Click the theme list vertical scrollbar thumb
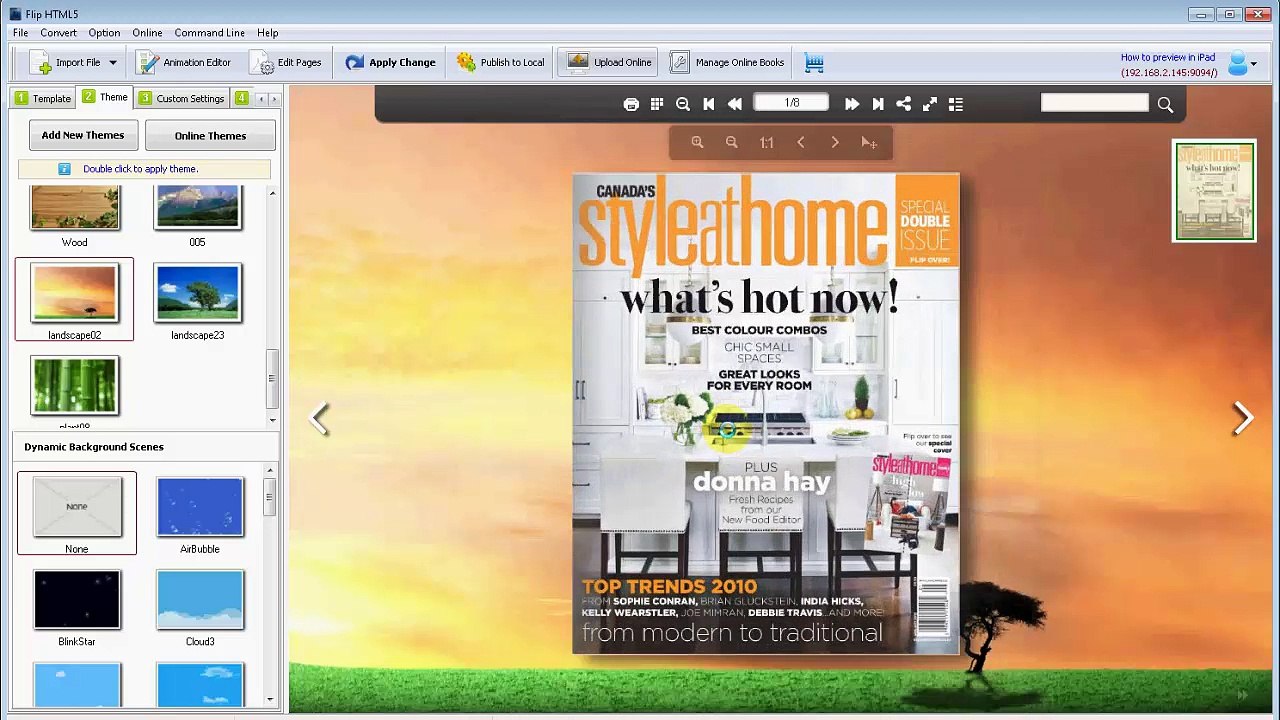1280x720 pixels. [x=271, y=379]
